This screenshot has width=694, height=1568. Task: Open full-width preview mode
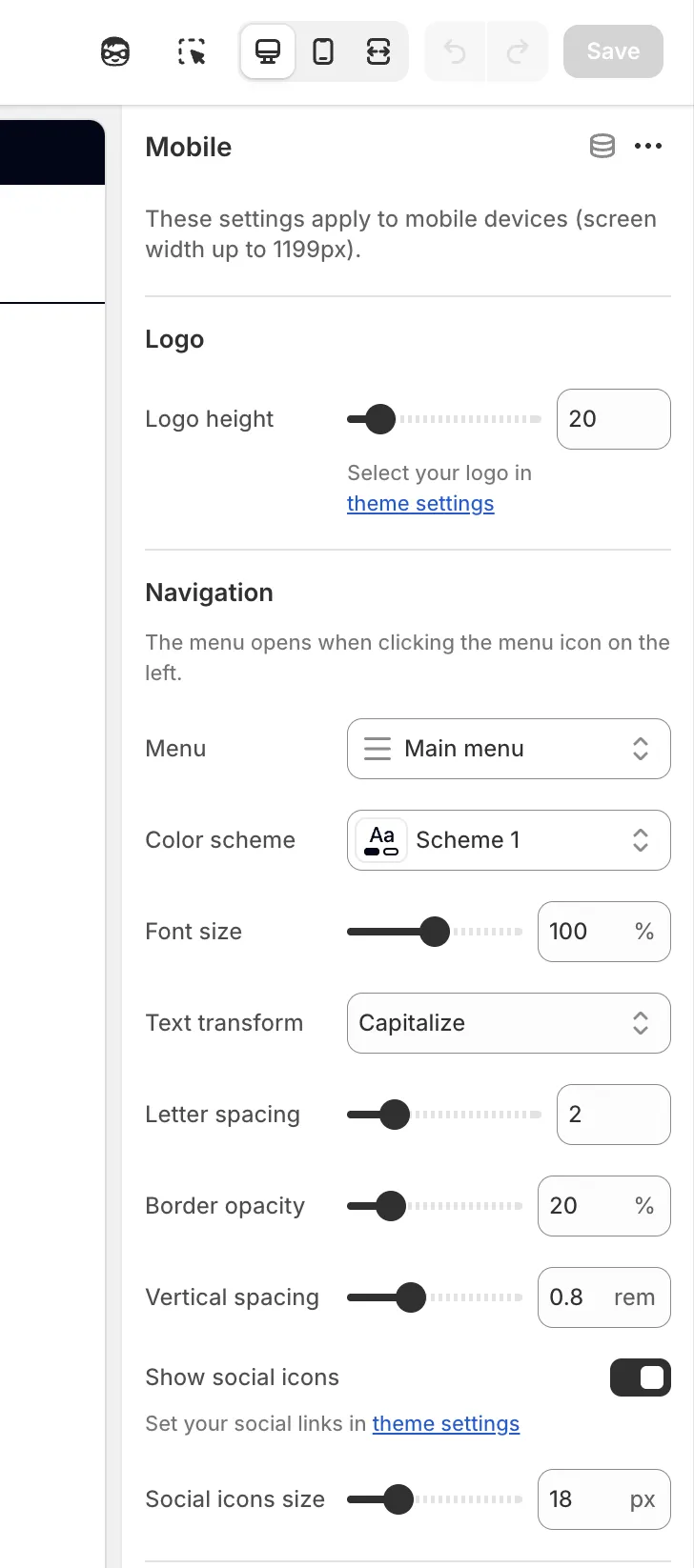coord(378,51)
